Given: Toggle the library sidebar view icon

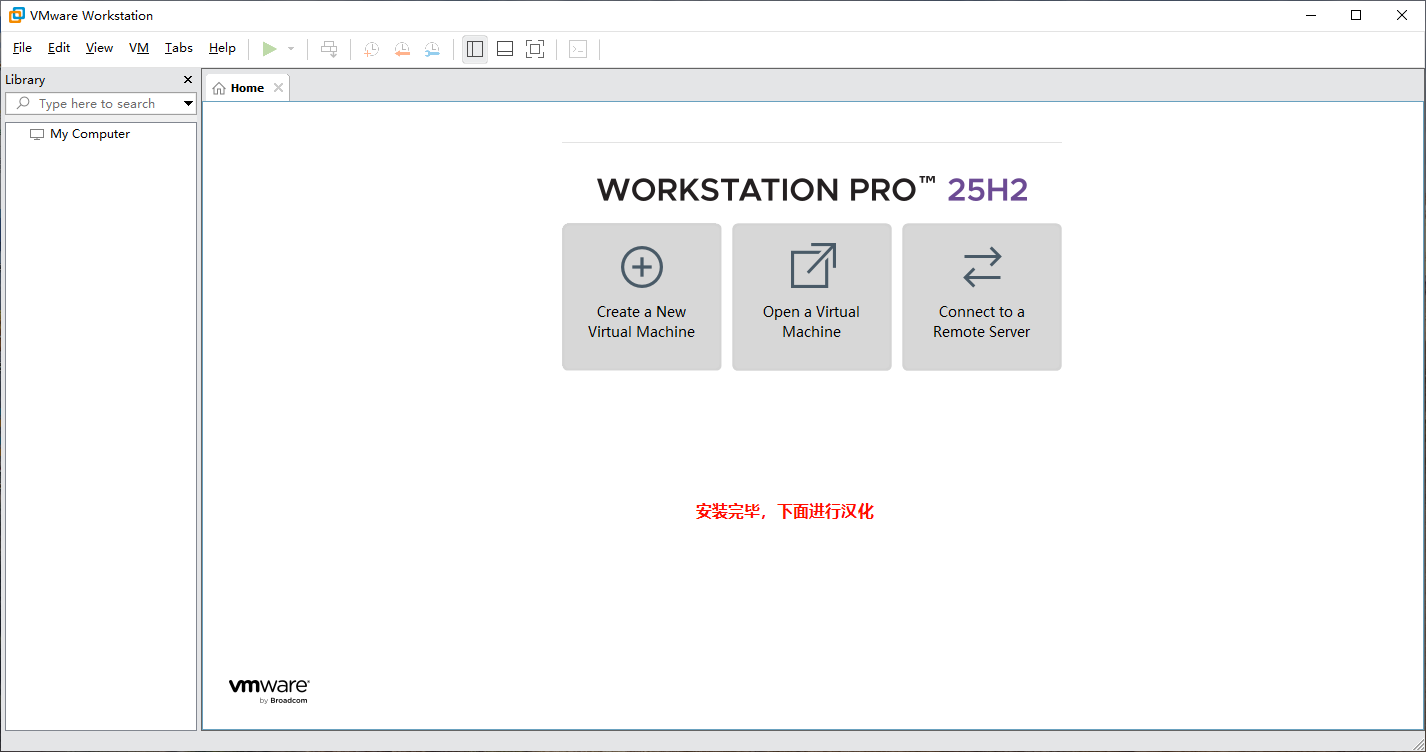Looking at the screenshot, I should (475, 48).
